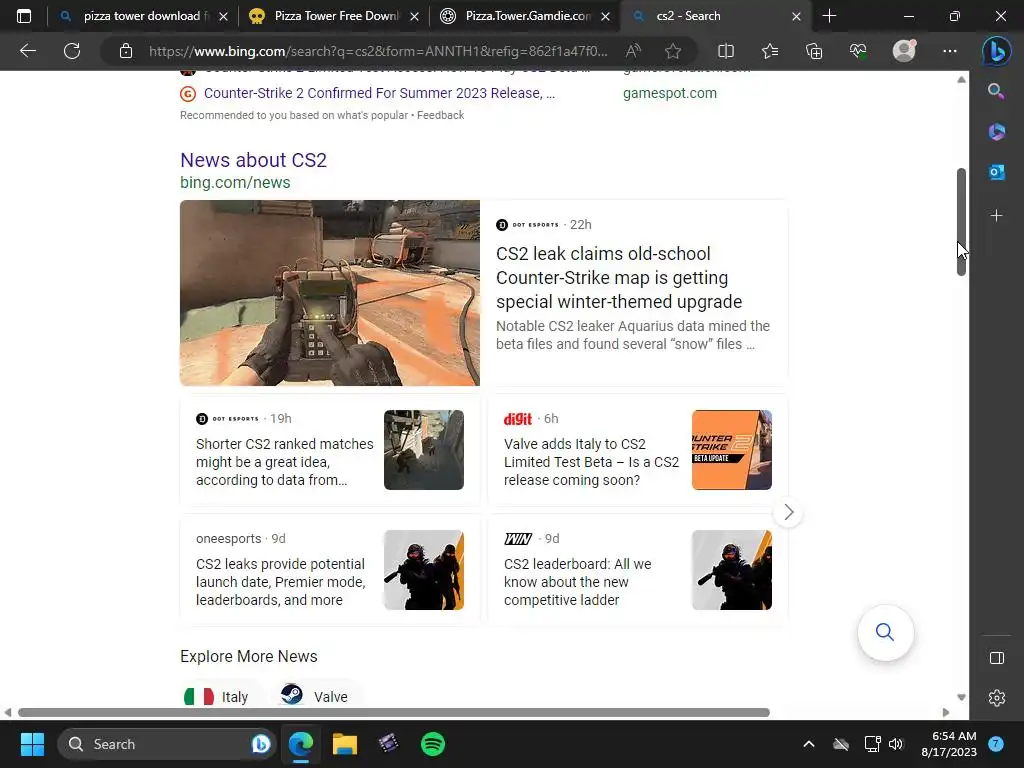This screenshot has width=1024, height=768.
Task: Read the Shorter CS2 ranked matches article
Action: coord(285,462)
